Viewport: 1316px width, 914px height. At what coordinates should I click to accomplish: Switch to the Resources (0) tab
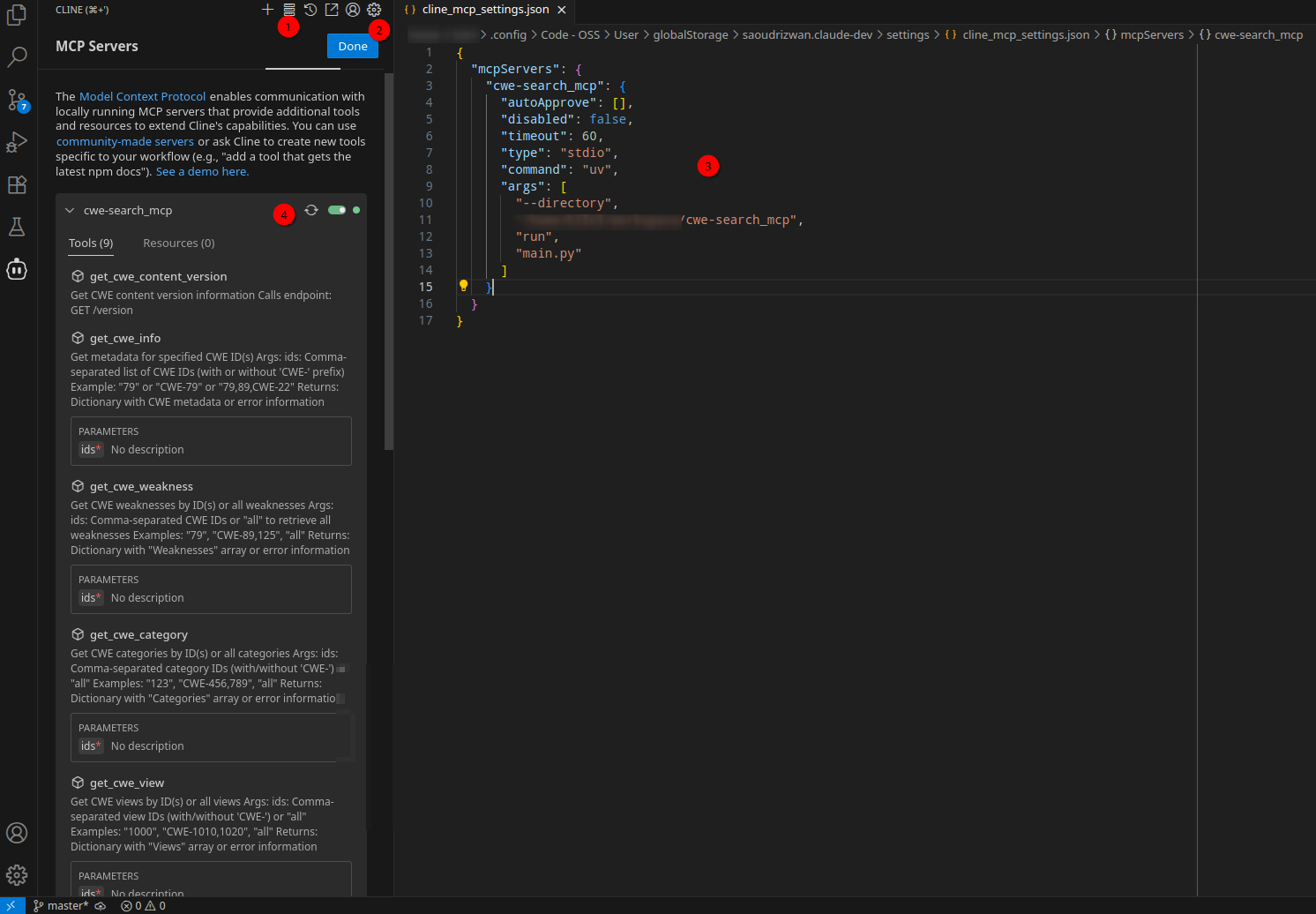(x=179, y=243)
